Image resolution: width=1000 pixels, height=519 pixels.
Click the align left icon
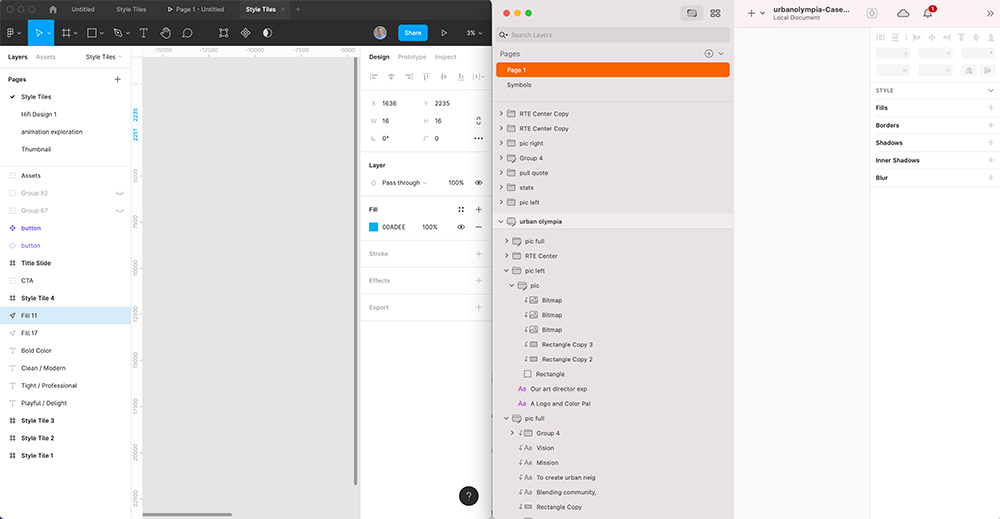tap(374, 77)
